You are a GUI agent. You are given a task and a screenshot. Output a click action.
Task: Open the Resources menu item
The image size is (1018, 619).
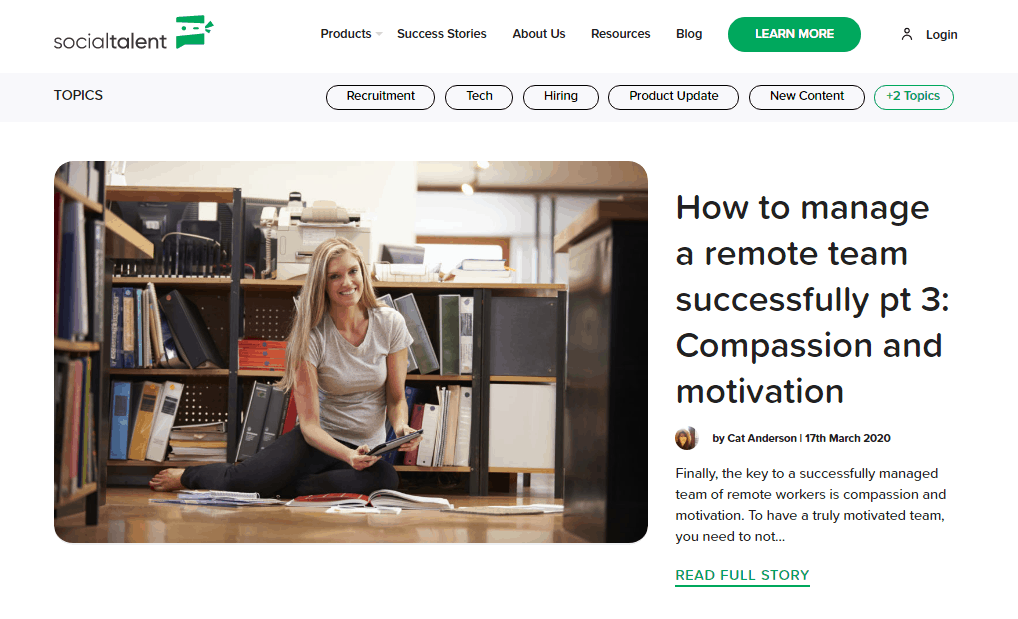point(620,34)
